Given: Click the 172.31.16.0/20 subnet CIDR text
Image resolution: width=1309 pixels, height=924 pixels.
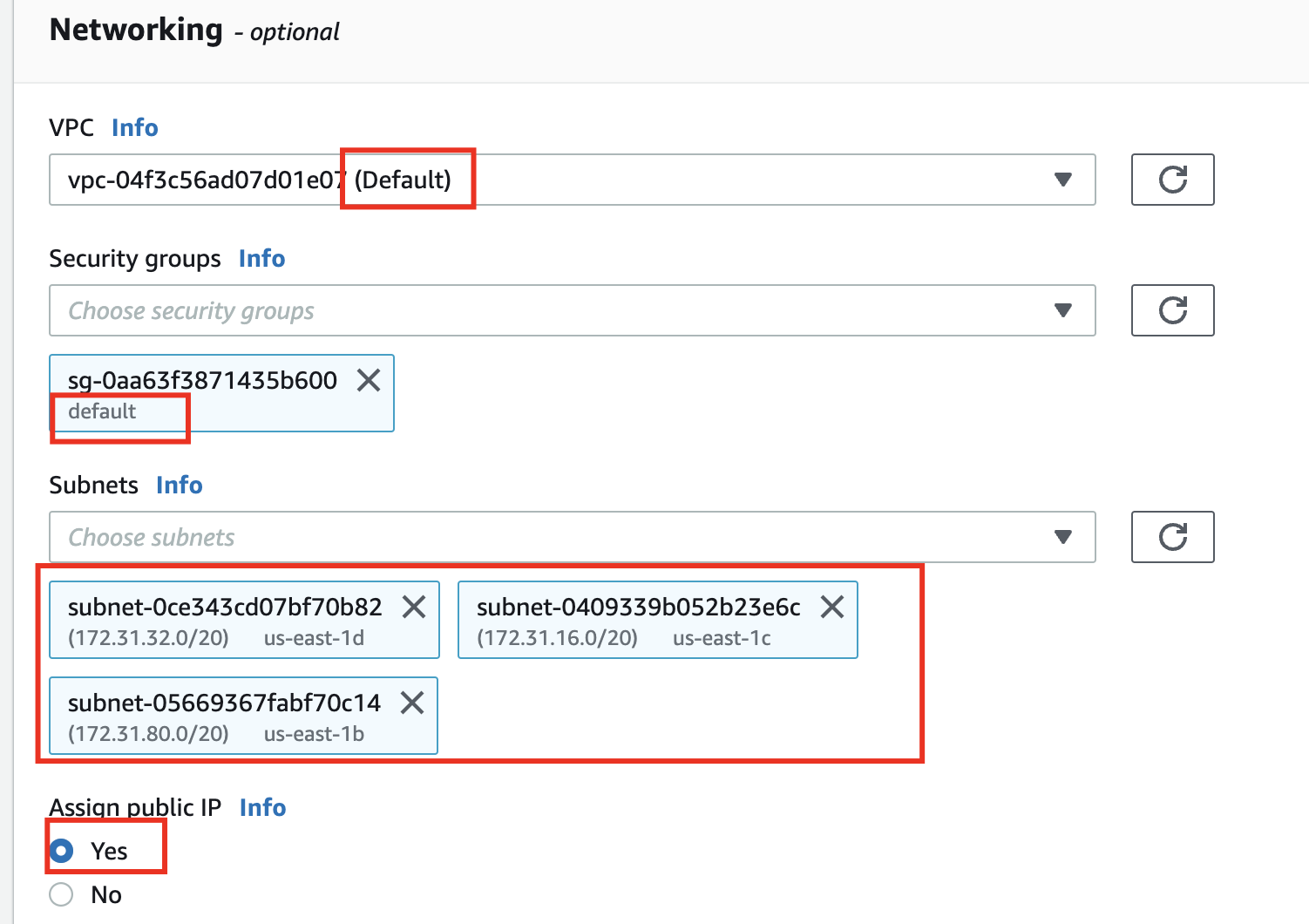Looking at the screenshot, I should click(x=557, y=638).
